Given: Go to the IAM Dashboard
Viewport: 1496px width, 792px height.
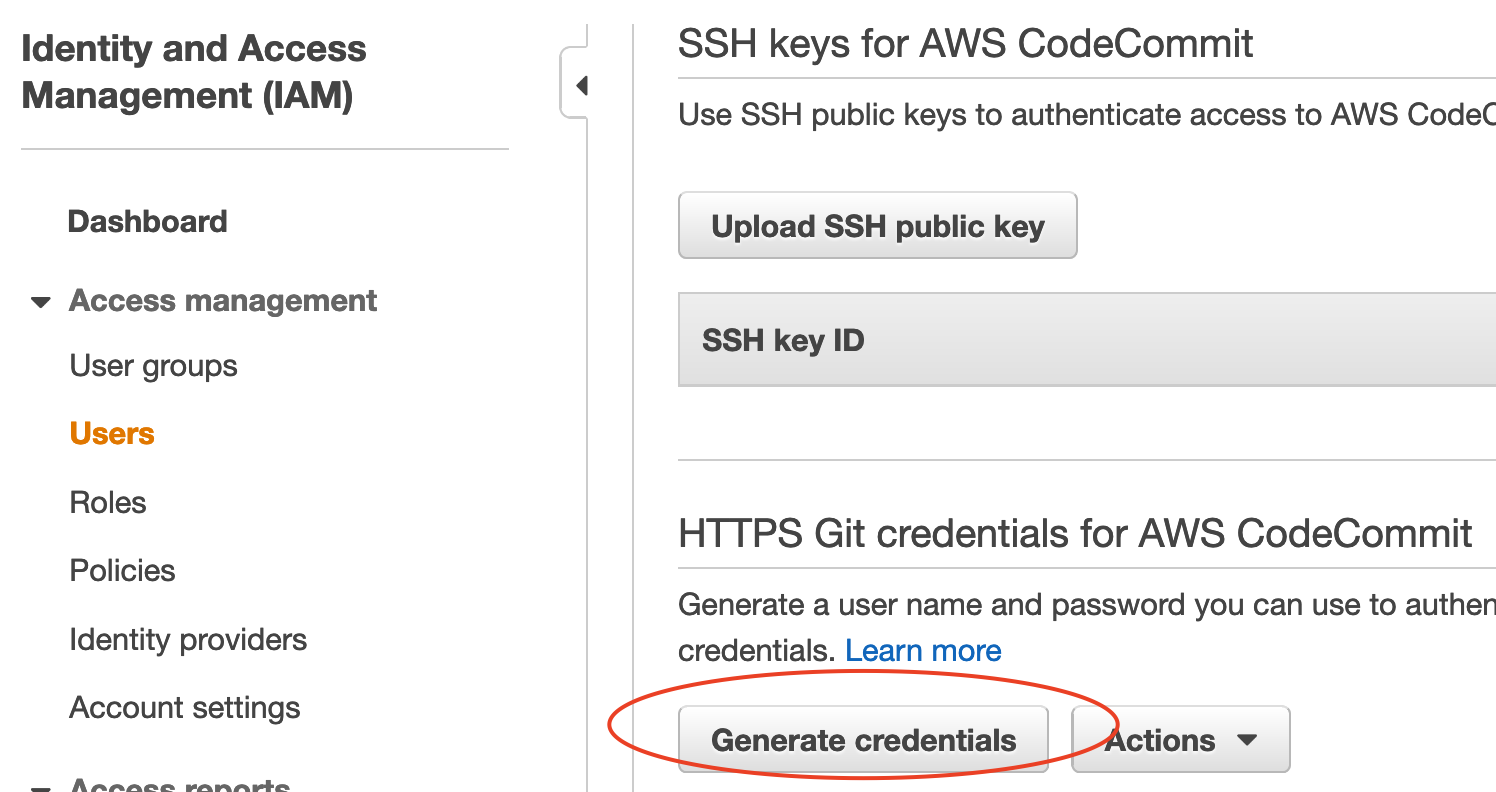Looking at the screenshot, I should 148,221.
